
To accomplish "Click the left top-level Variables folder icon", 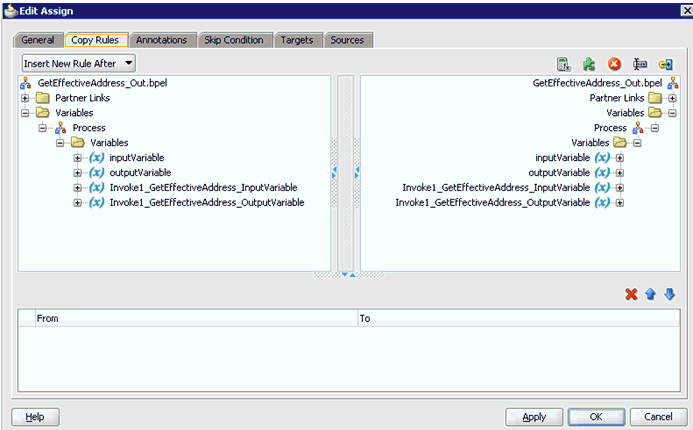I will [43, 113].
